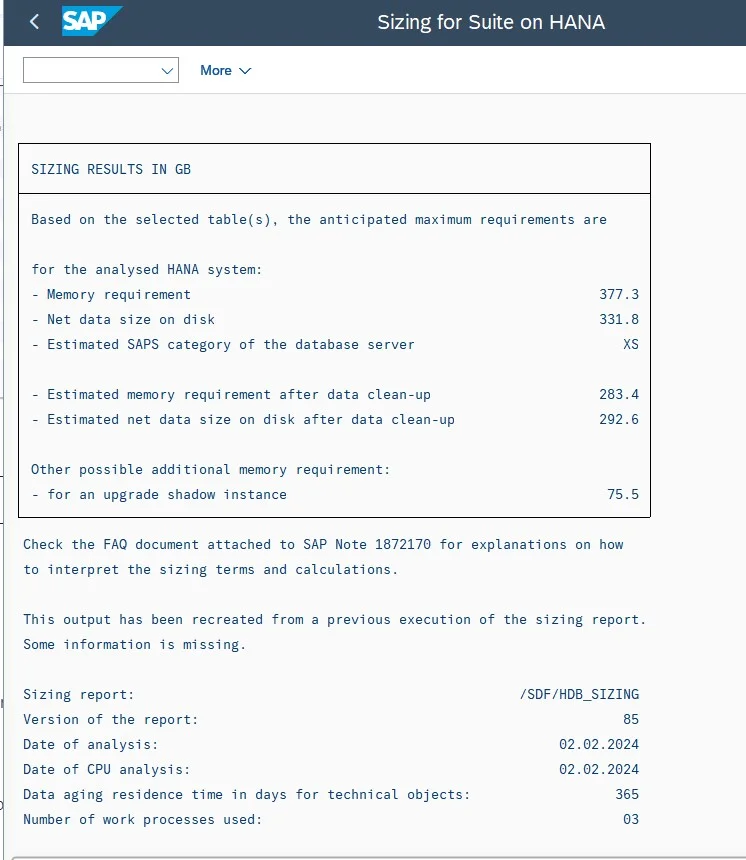The height and width of the screenshot is (860, 746).
Task: Select the Net data size value 331.8
Action: pos(619,319)
